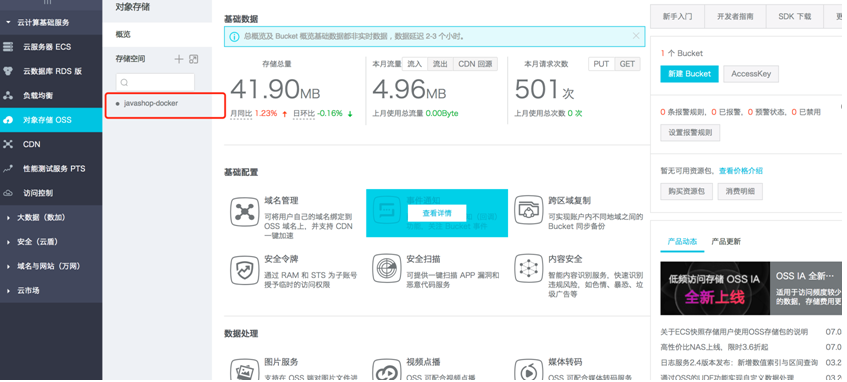Screen dimensions: 847x382
Task: Switch monthly traffic to CDN 回源
Action: tap(475, 64)
